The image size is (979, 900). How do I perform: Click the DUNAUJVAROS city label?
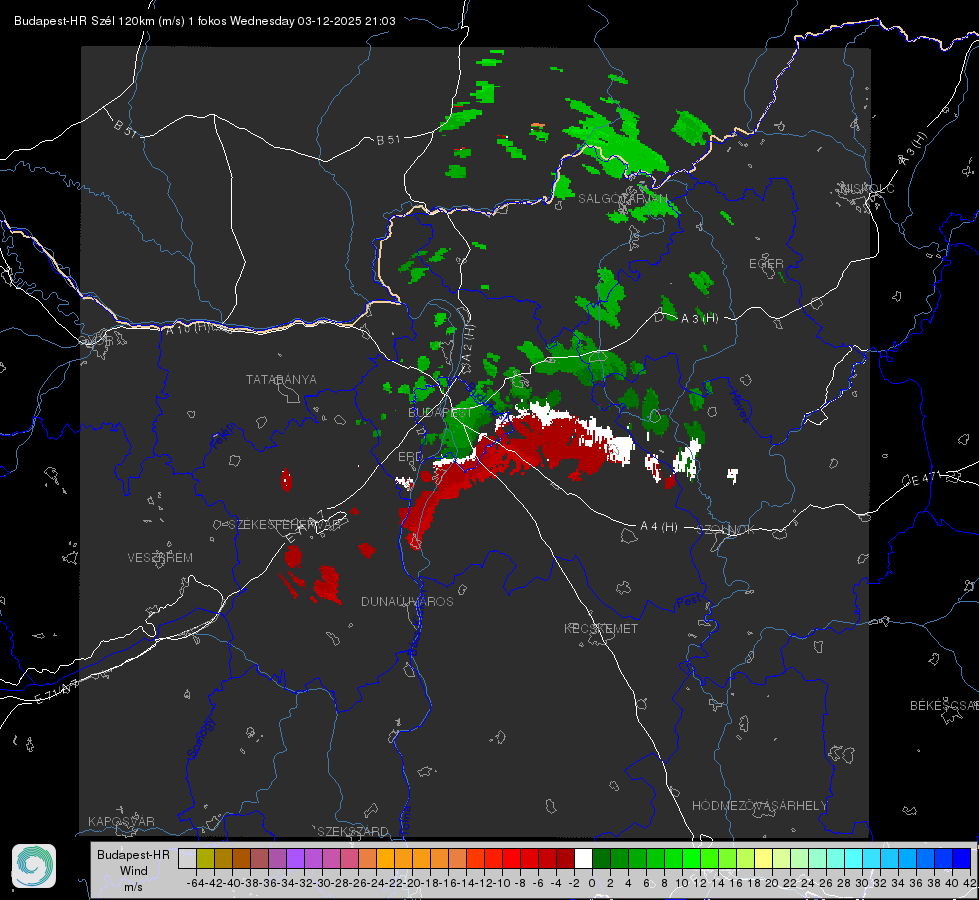(x=407, y=601)
